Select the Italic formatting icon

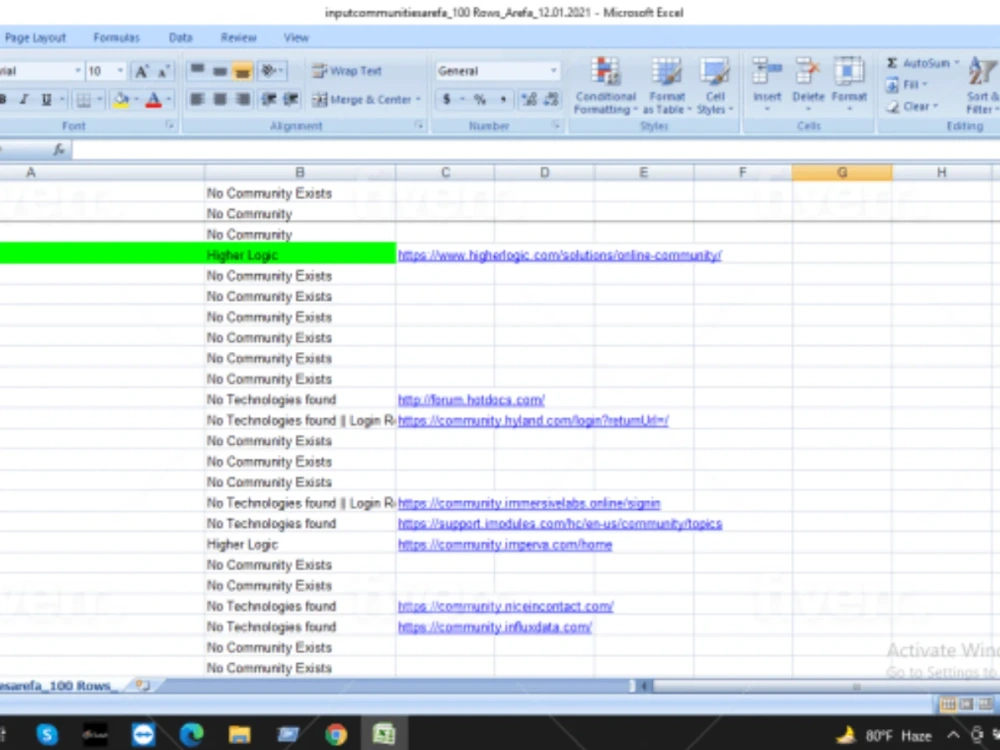26,99
